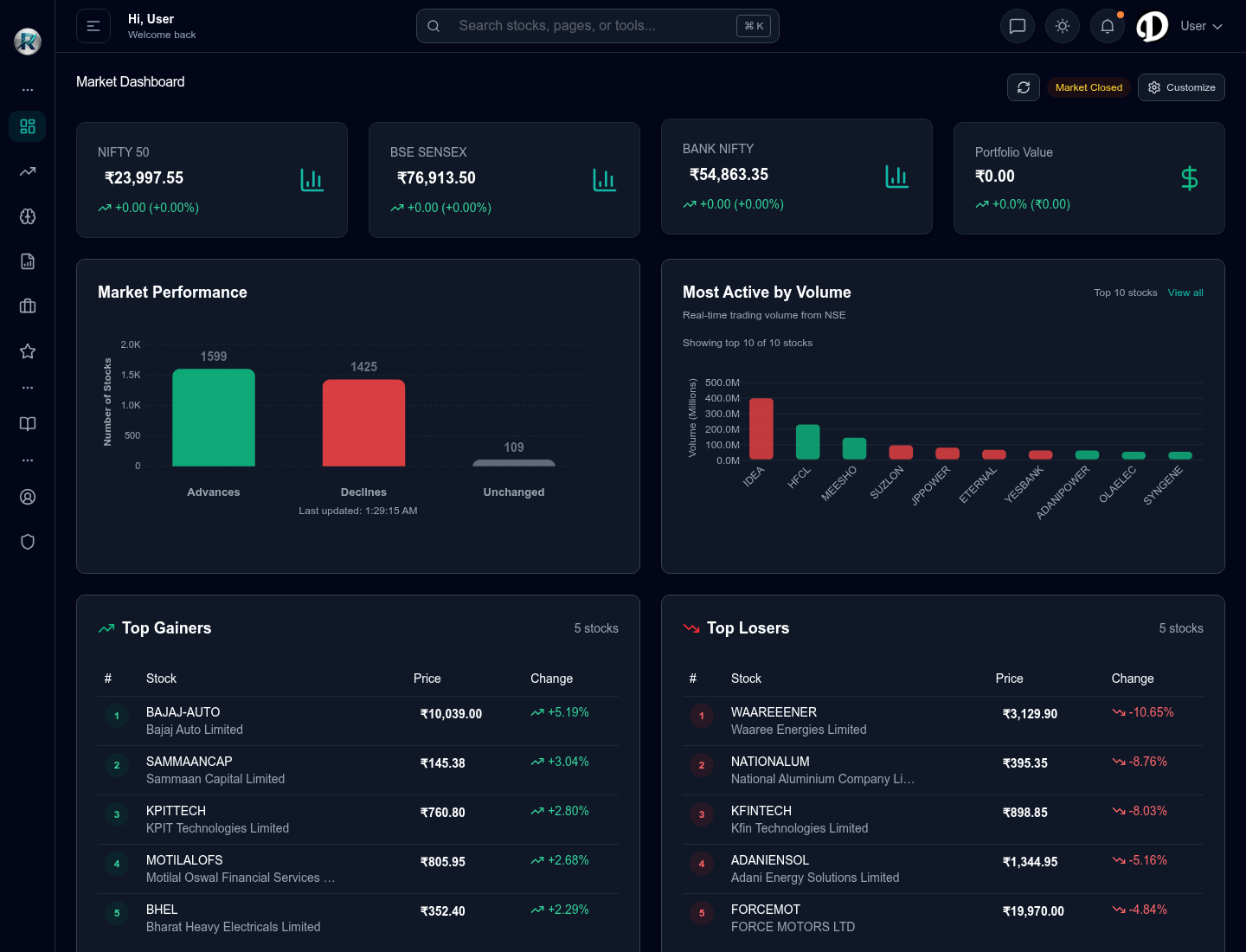The image size is (1246, 952).
Task: Click the BSE SENSEX bar chart icon
Action: [604, 180]
